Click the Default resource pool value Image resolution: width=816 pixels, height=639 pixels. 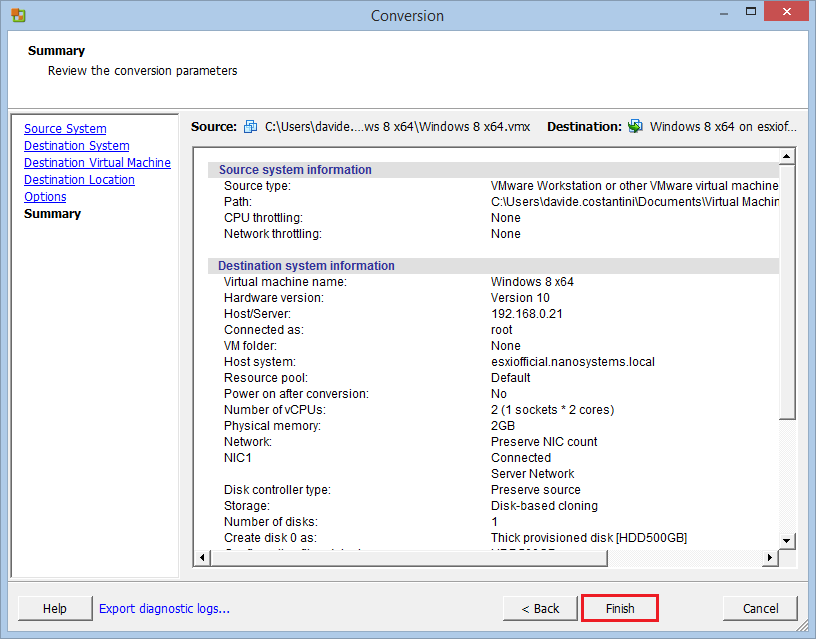[x=511, y=378]
